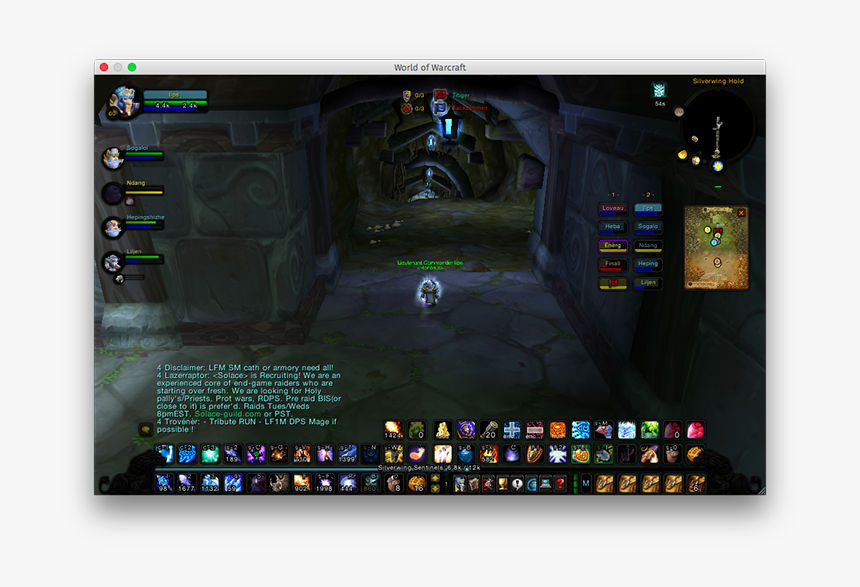
Task: Use the hammer item with count 20
Action: coord(489,430)
